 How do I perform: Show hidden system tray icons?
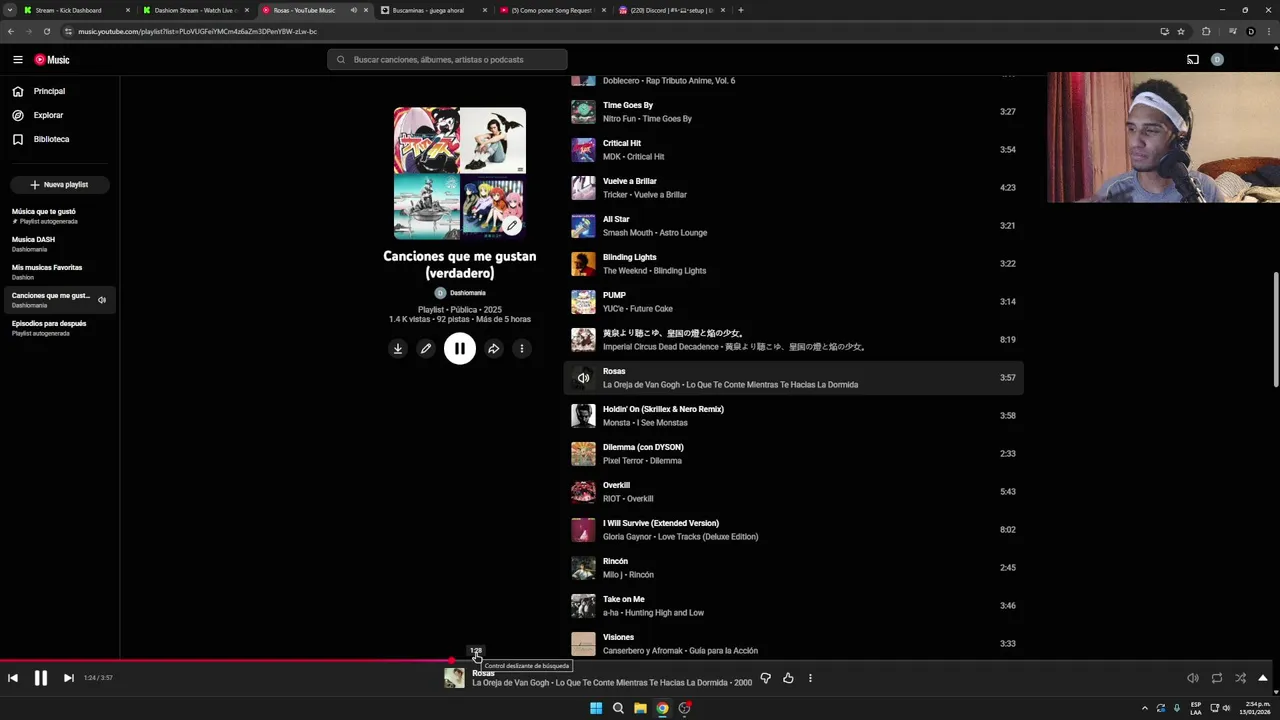coord(1145,708)
